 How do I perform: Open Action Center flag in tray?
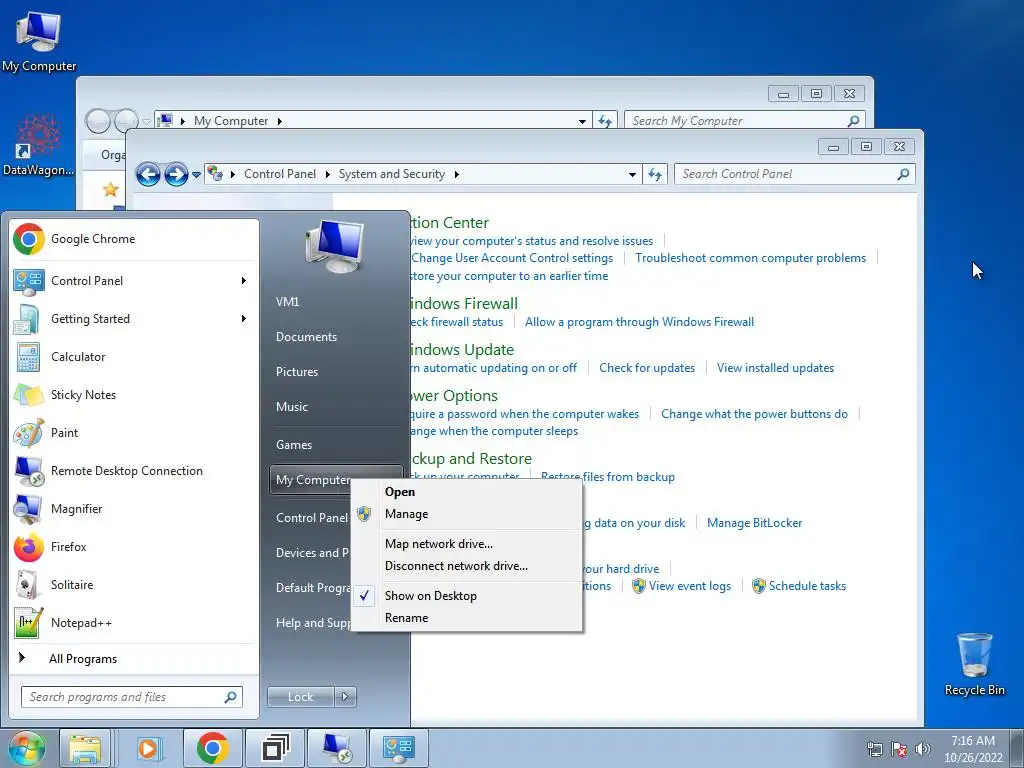tap(899, 749)
